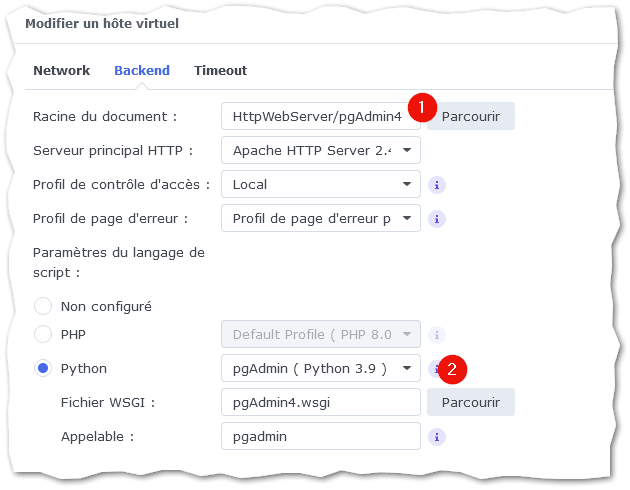Focus the Appelable pgadmin text field
The image size is (630, 490).
pos(321,437)
